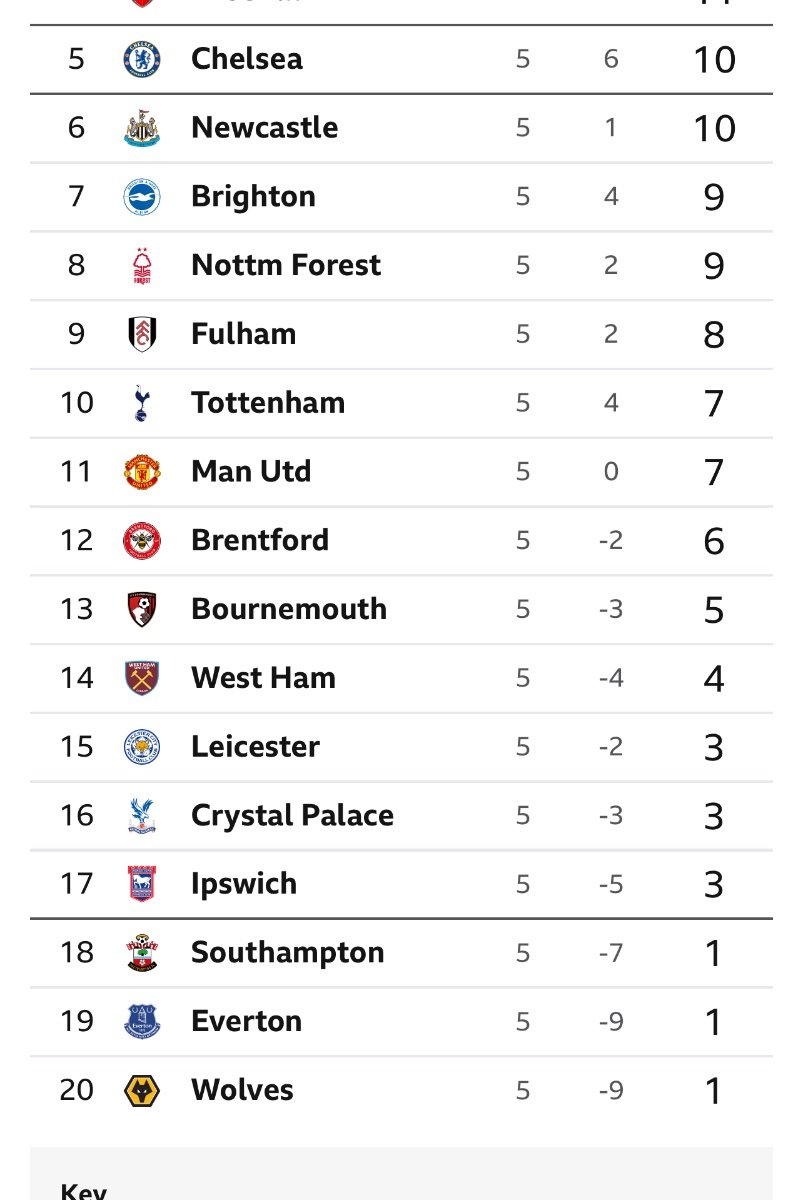Click the Southampton club crest
803x1200 pixels.
point(141,953)
